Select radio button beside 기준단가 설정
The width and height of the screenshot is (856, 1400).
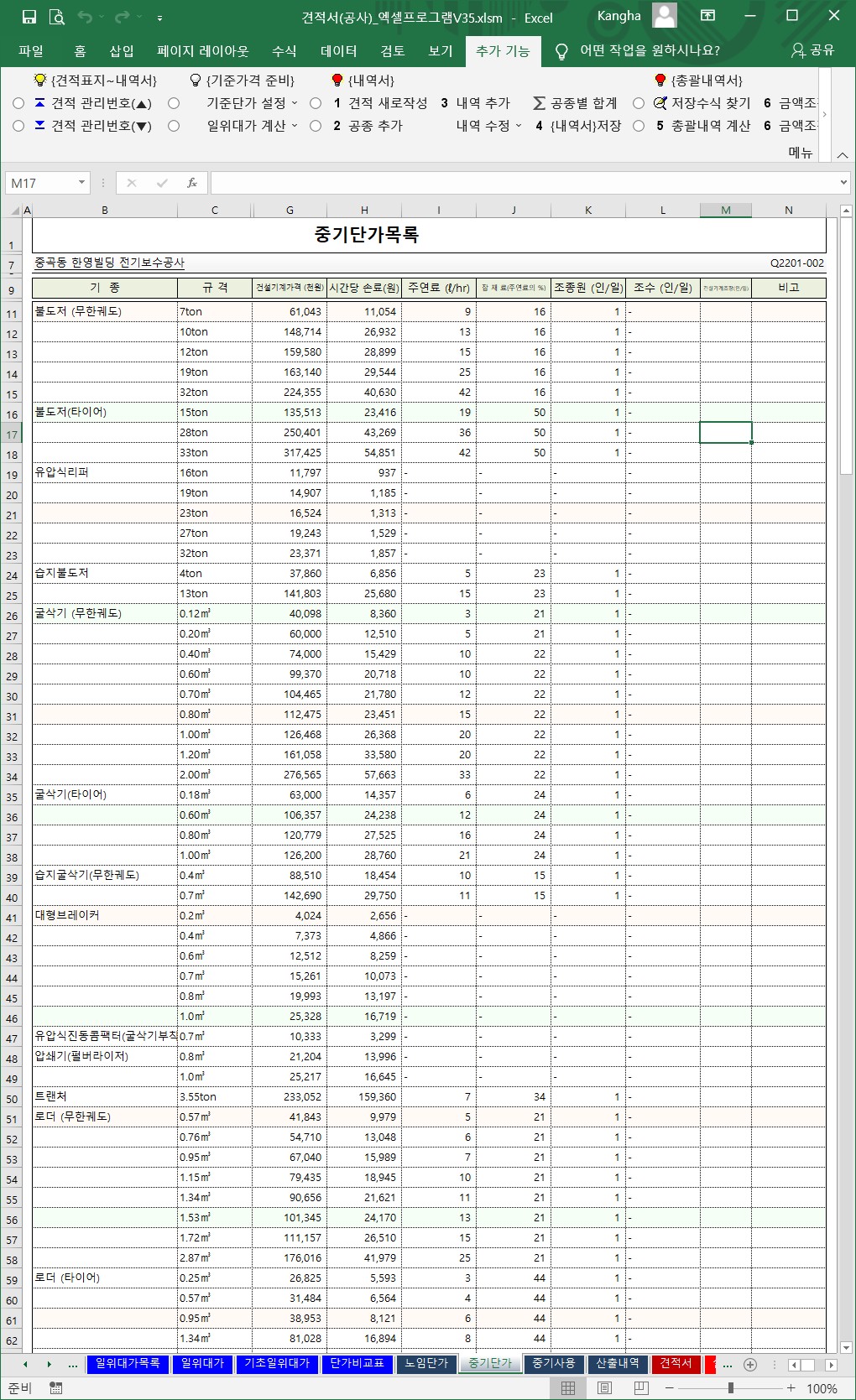(x=174, y=103)
